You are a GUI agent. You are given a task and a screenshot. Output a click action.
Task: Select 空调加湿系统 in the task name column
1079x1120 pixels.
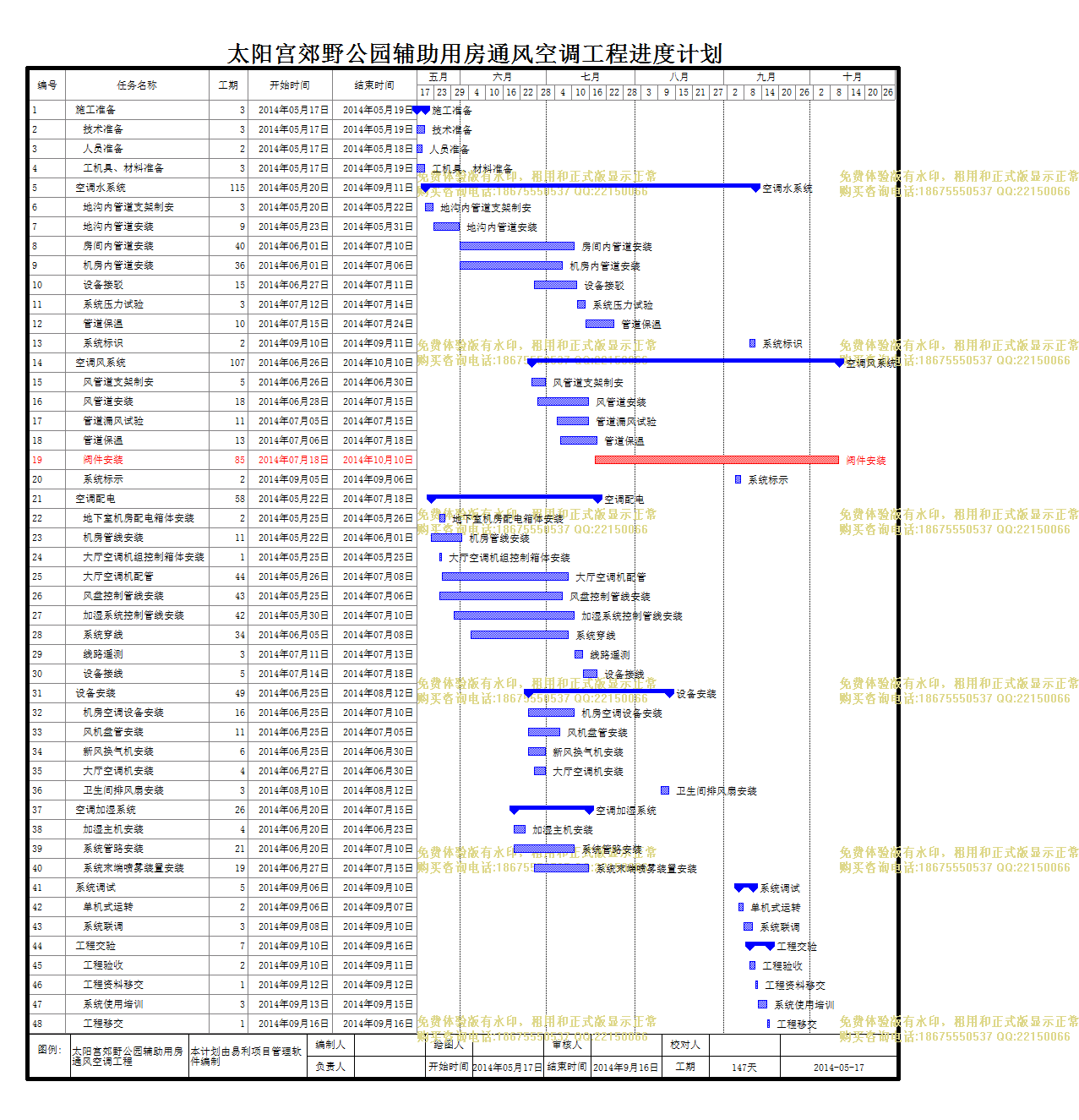pyautogui.click(x=106, y=810)
